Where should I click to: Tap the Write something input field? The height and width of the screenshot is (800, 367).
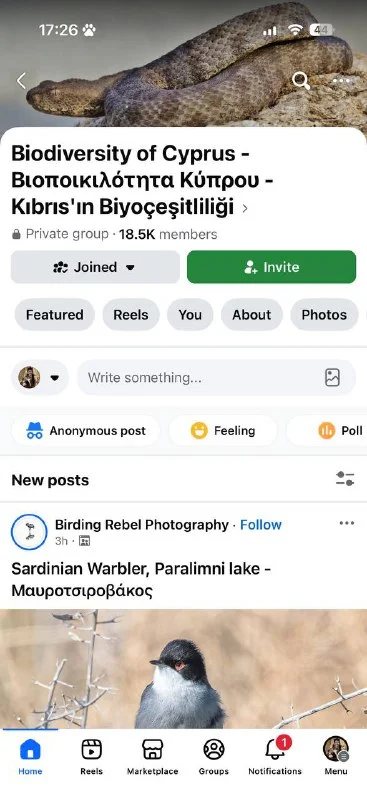216,378
